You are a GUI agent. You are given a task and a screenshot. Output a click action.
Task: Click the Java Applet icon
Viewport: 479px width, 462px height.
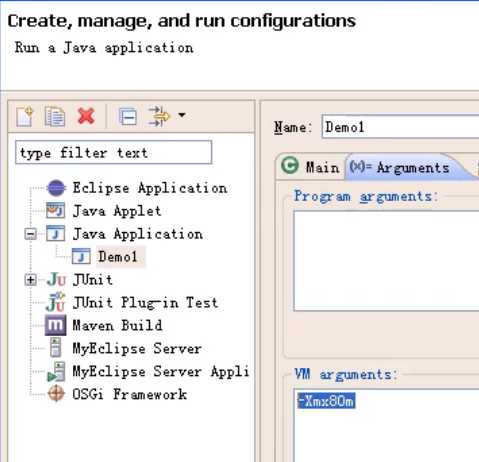point(56,211)
